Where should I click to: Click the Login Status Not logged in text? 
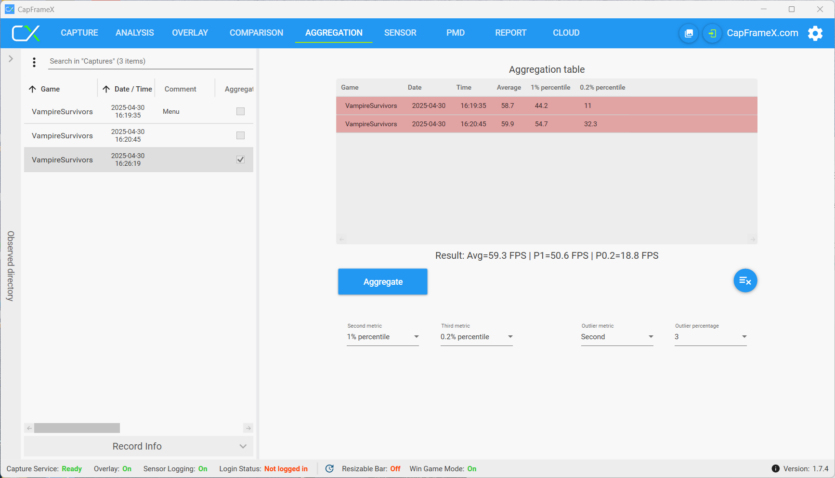point(286,468)
